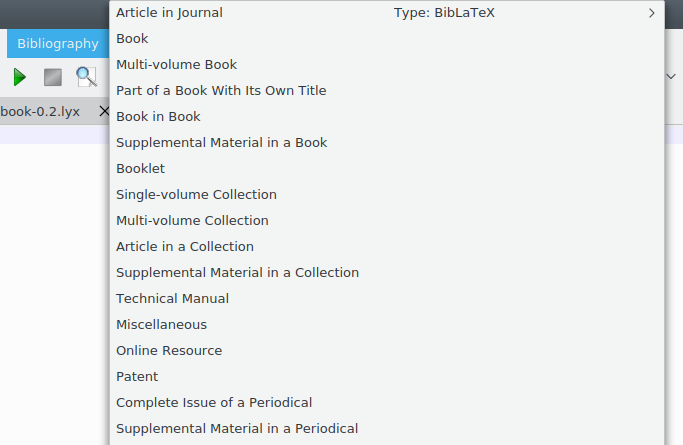683x445 pixels.
Task: Choose Book in Book entry
Action: 158,117
